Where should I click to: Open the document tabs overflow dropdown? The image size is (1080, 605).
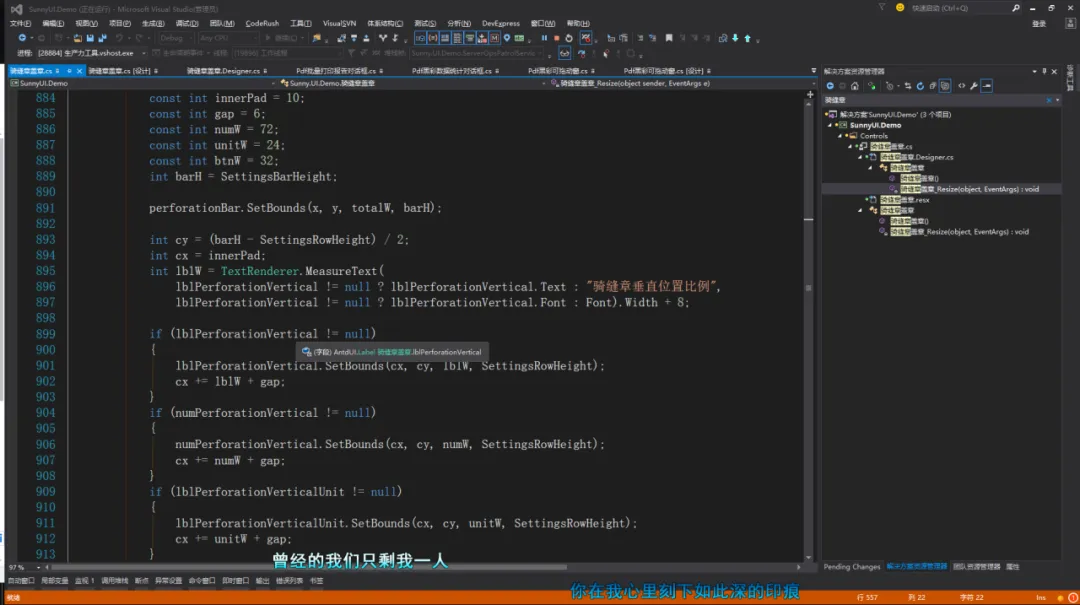point(813,71)
